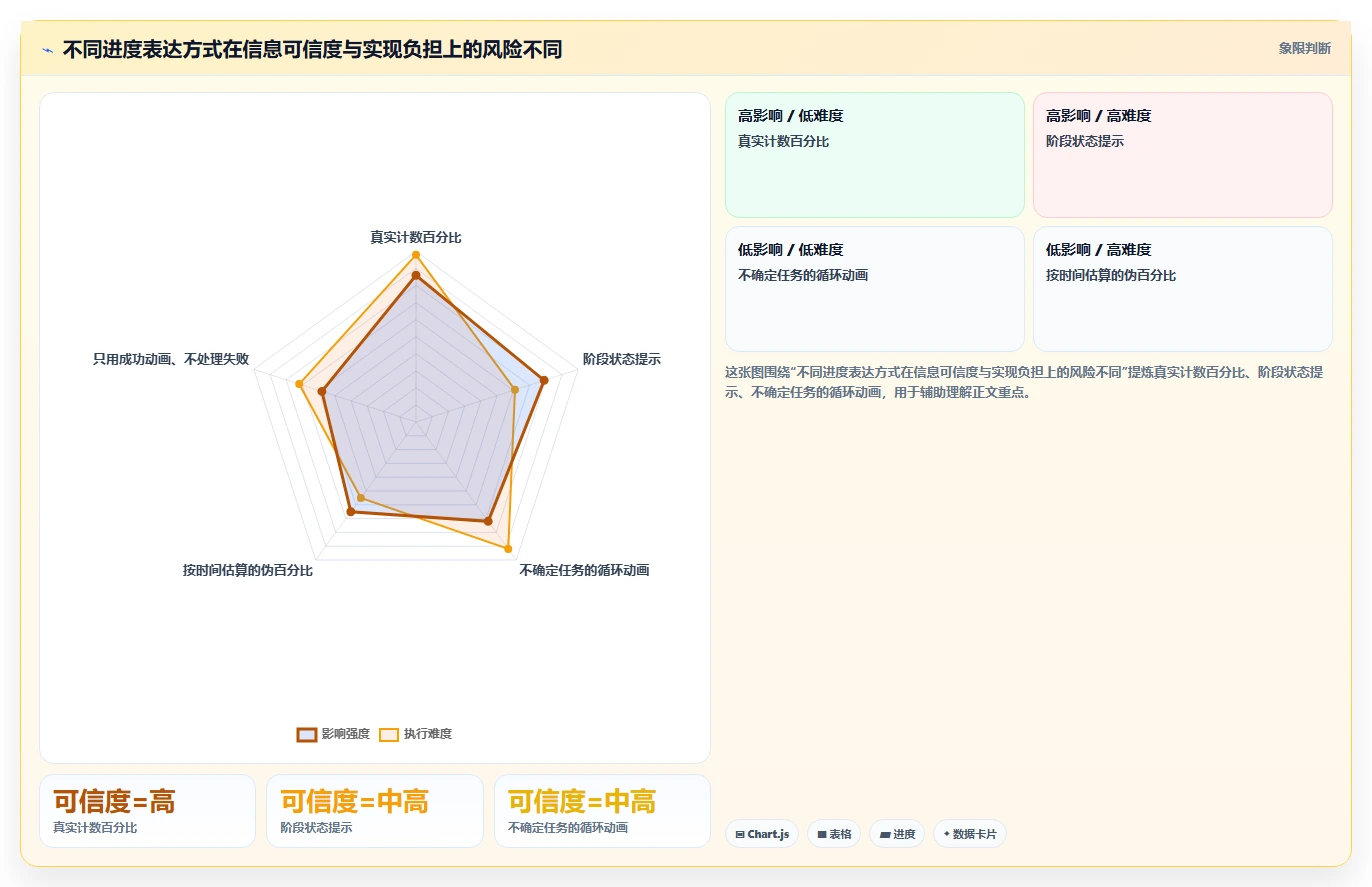Image resolution: width=1372 pixels, height=887 pixels.
Task: Click the 影响强度 legend color box
Action: click(x=307, y=734)
